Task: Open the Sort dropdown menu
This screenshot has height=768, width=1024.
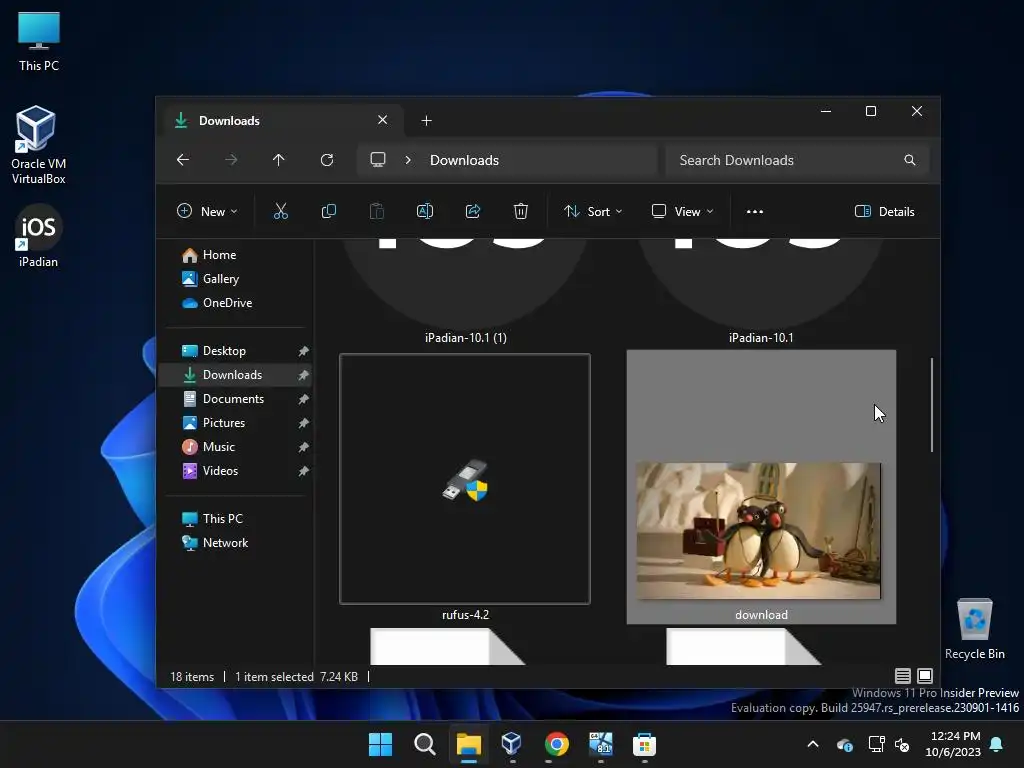Action: 593,212
